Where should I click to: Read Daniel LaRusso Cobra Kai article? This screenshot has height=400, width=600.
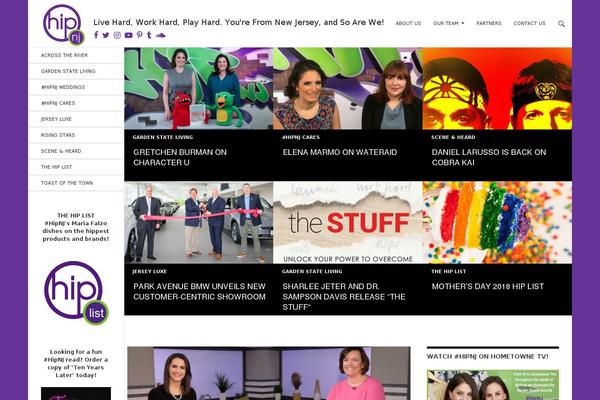pos(489,157)
